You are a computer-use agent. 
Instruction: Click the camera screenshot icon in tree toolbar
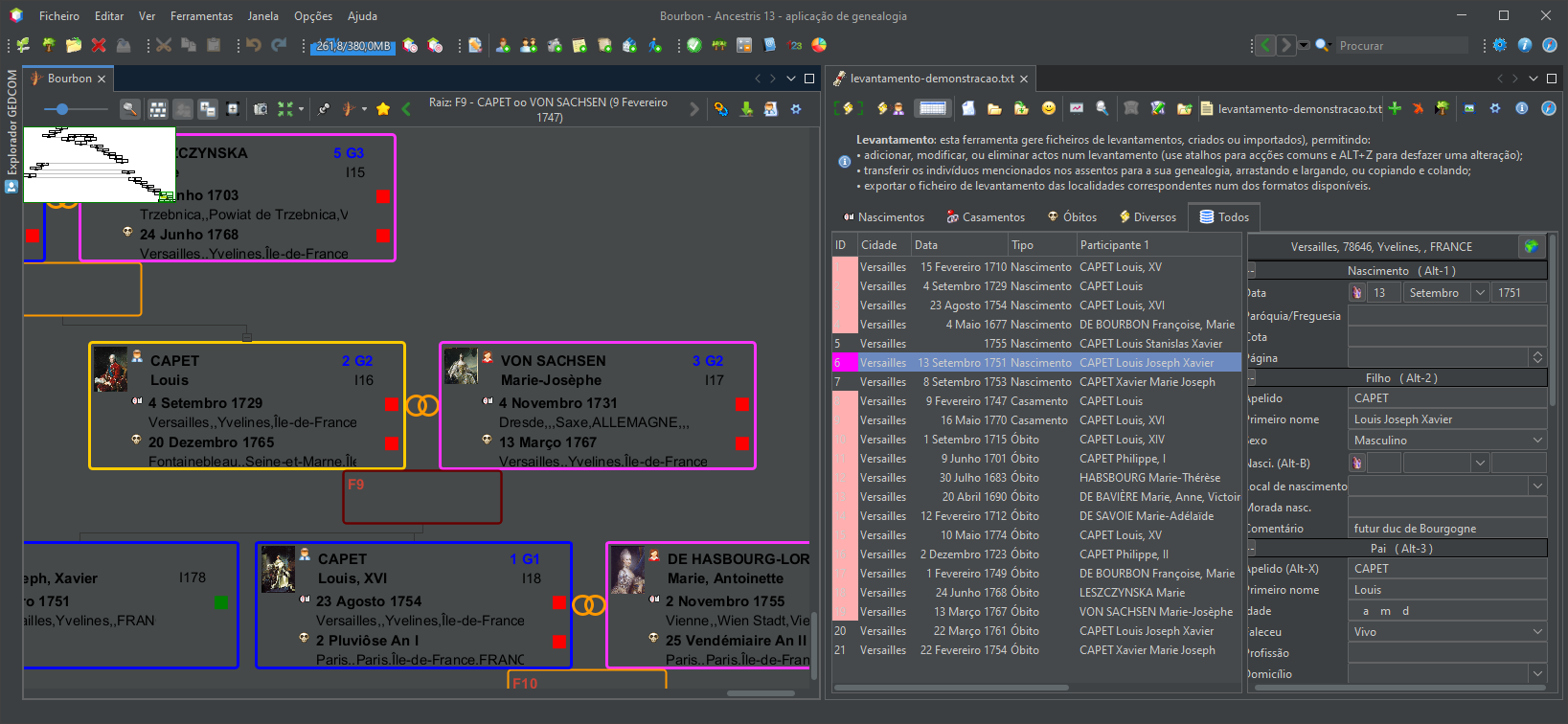[x=260, y=109]
